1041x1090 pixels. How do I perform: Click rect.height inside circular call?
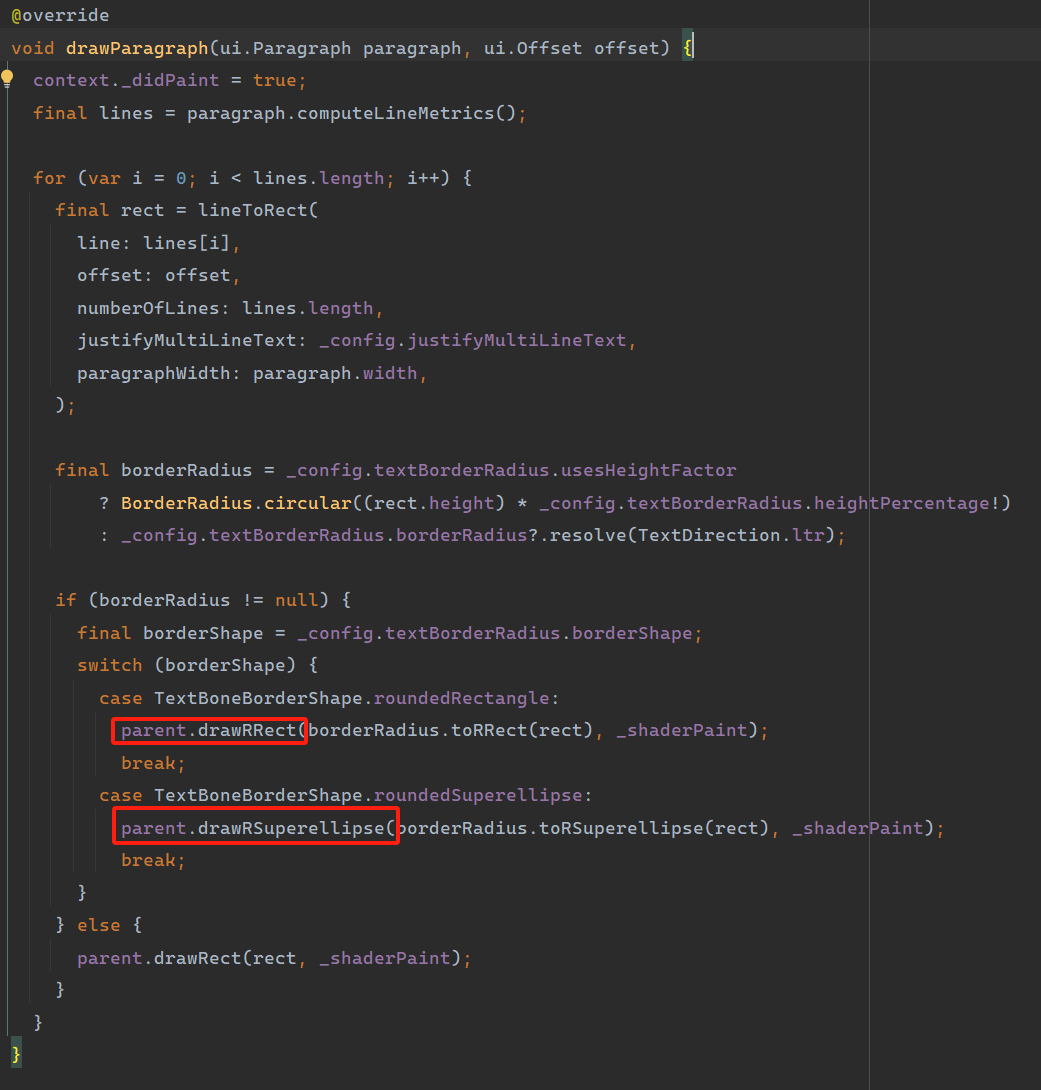coord(434,503)
